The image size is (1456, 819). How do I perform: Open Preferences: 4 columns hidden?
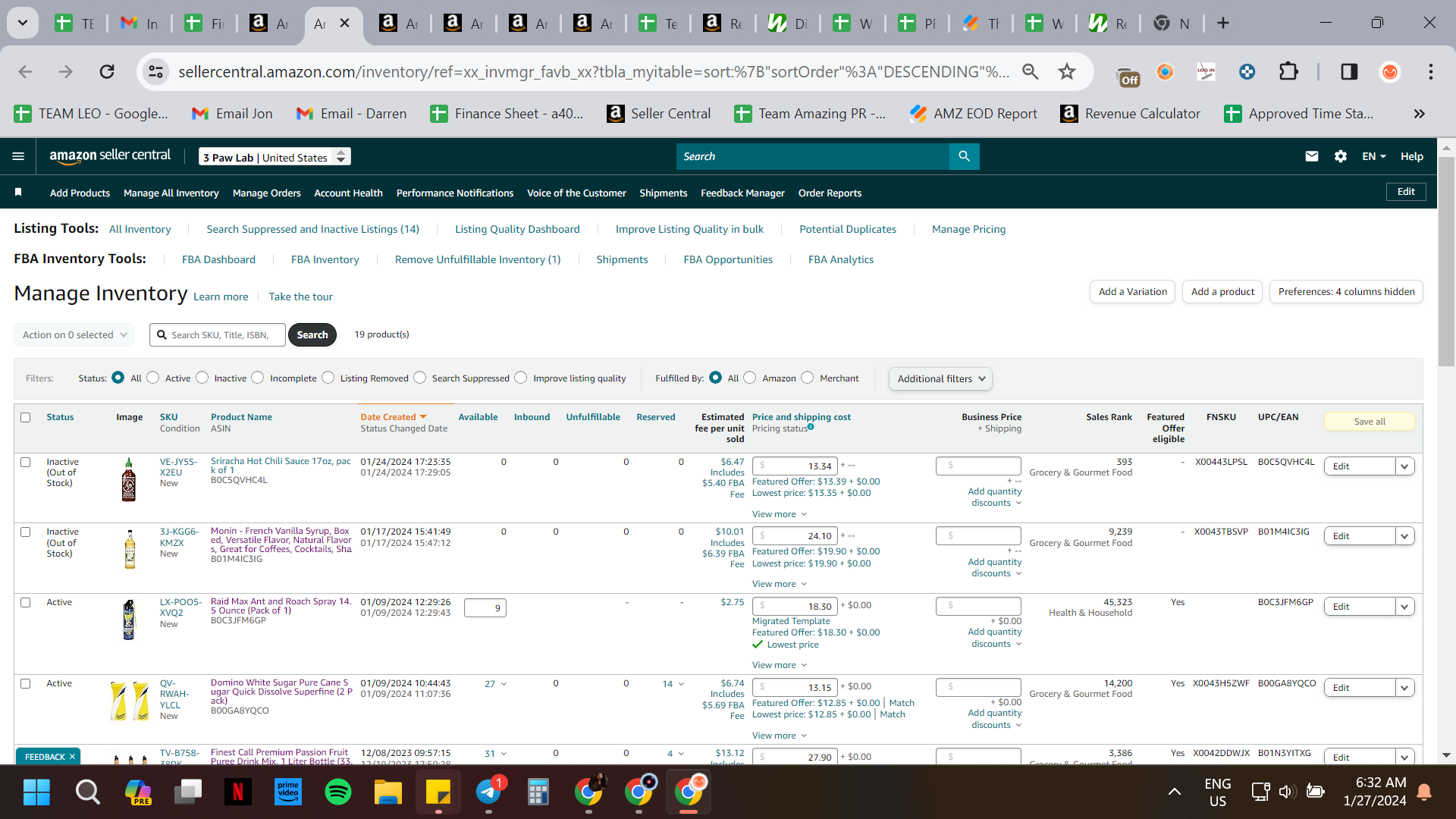[1347, 292]
